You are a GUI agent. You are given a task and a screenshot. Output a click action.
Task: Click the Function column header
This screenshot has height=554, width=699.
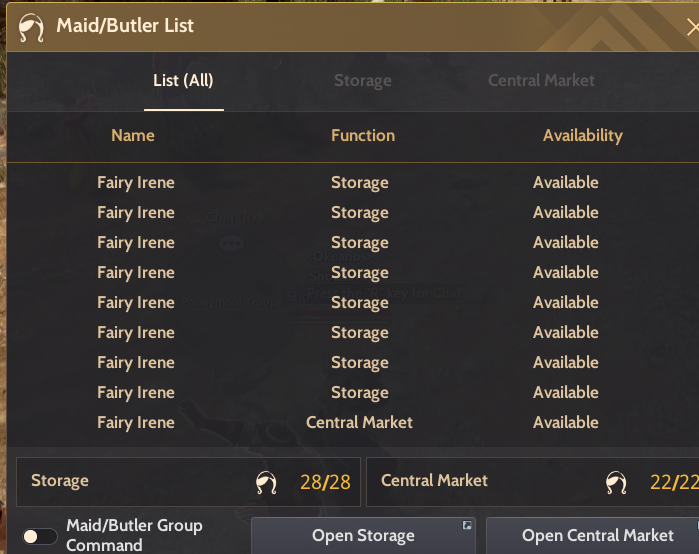363,135
